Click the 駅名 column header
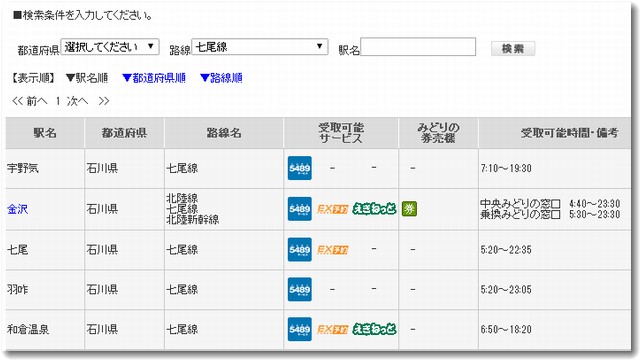Image resolution: width=640 pixels, height=360 pixels. 45,133
